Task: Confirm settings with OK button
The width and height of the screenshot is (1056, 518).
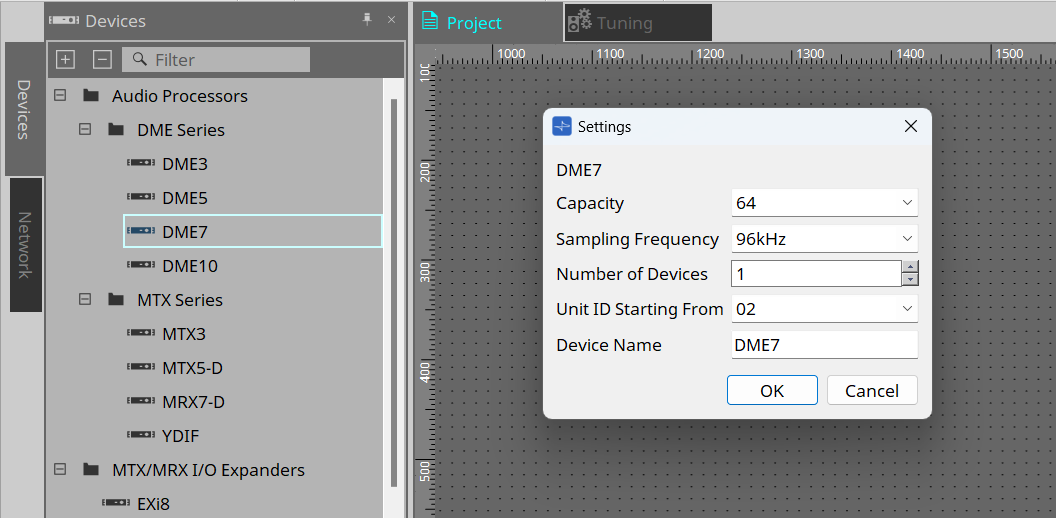Action: 772,390
